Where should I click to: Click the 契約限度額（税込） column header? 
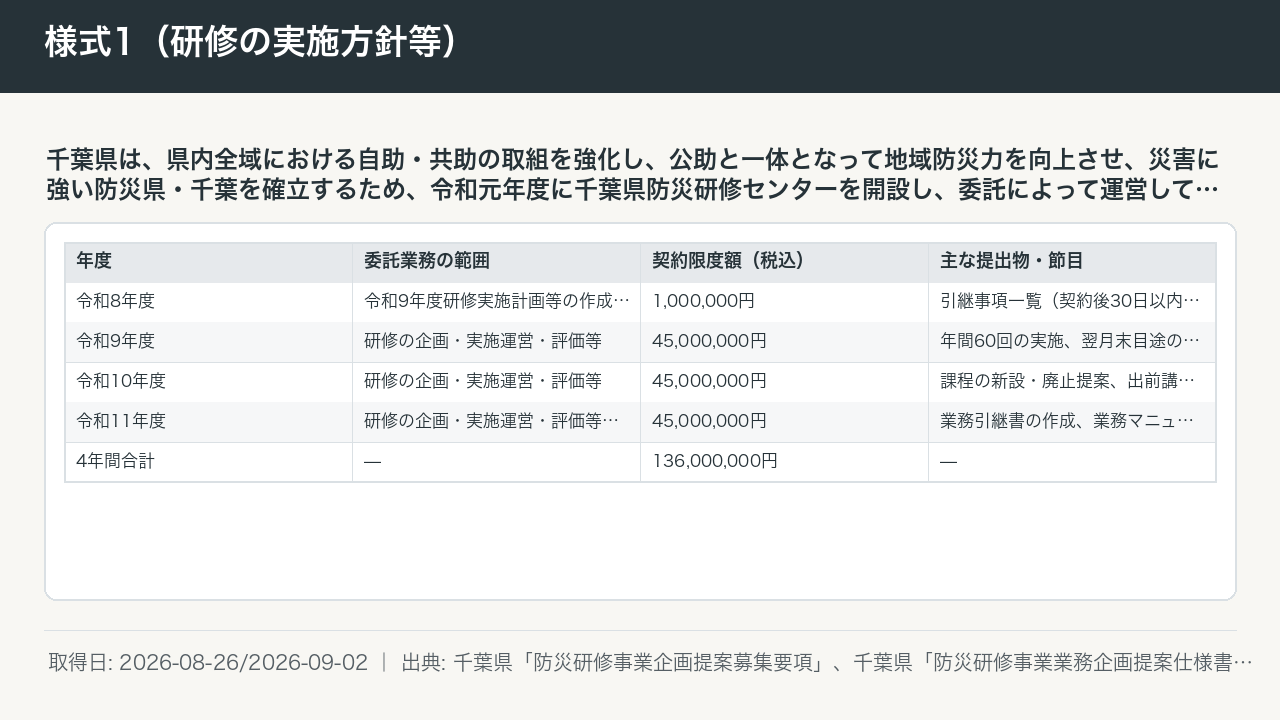(784, 262)
